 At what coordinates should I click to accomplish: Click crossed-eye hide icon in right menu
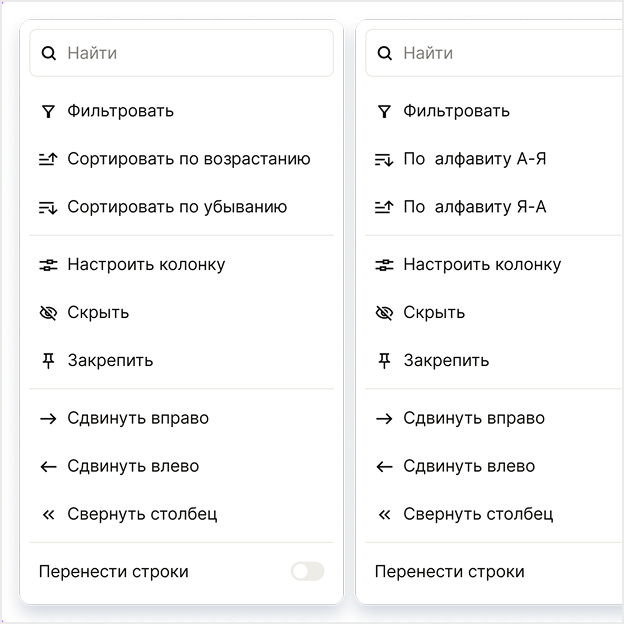click(x=384, y=313)
